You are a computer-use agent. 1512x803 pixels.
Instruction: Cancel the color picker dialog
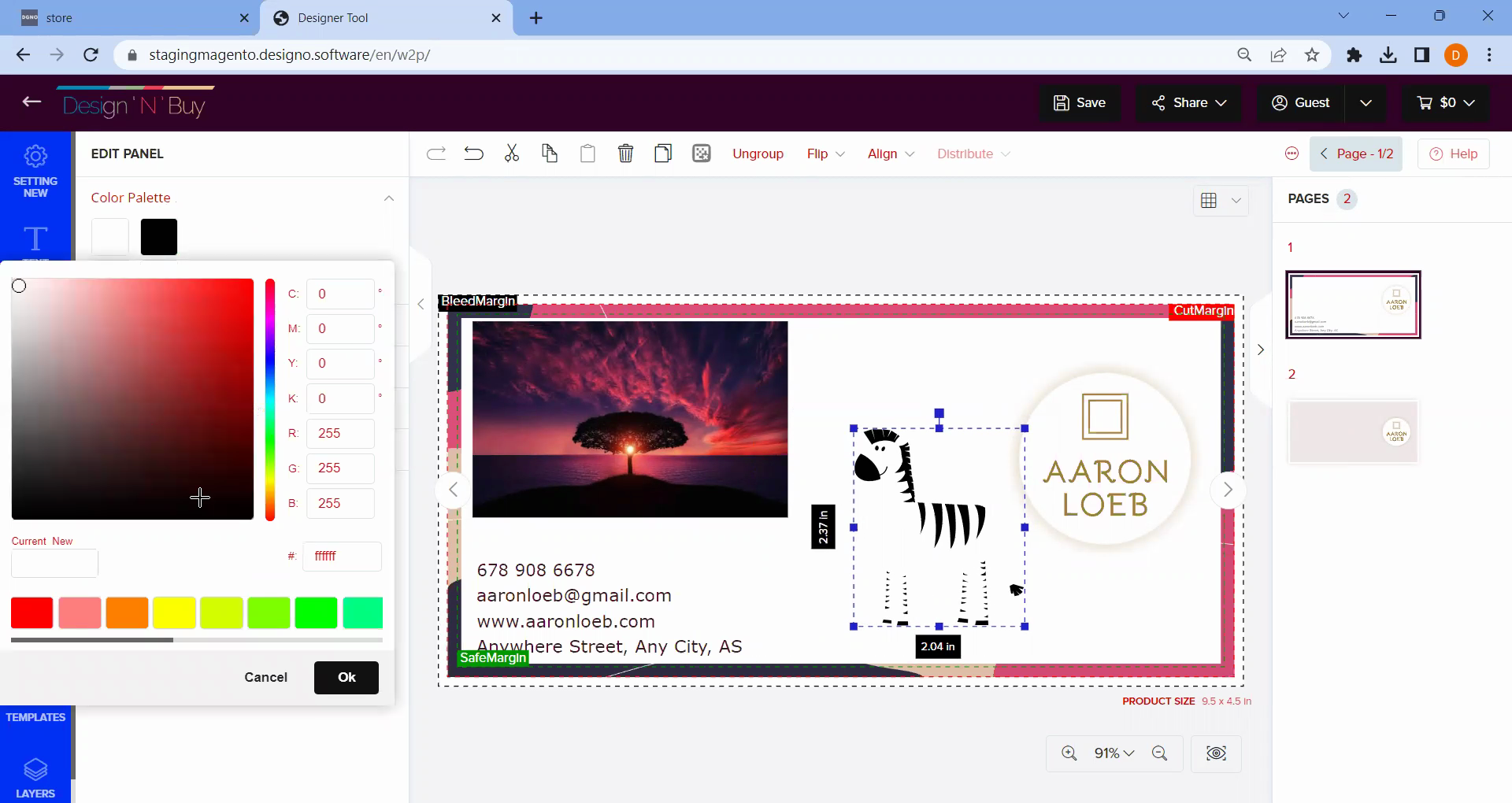[265, 678]
